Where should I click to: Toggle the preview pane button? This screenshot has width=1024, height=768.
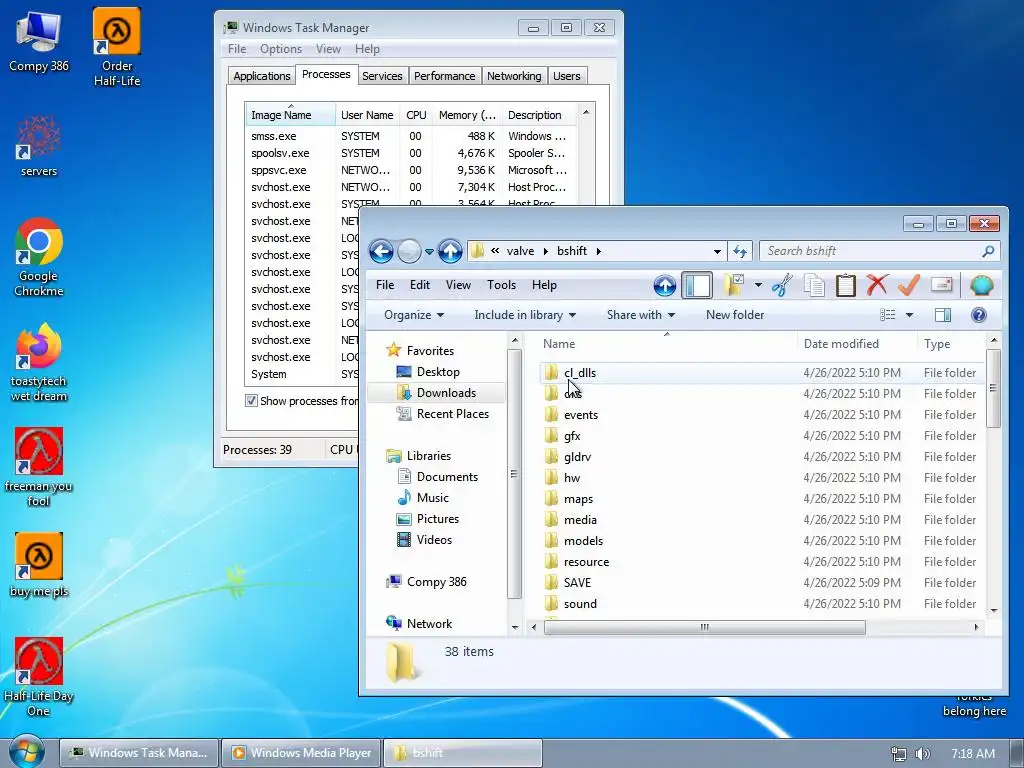coord(942,315)
